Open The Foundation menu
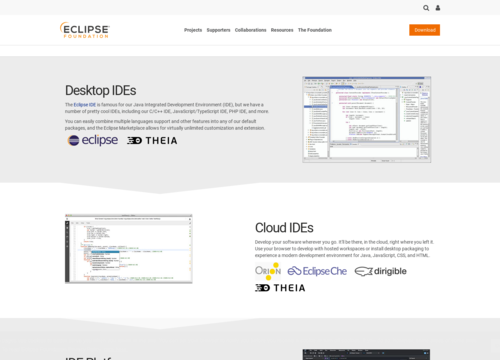500x360 pixels. point(315,30)
